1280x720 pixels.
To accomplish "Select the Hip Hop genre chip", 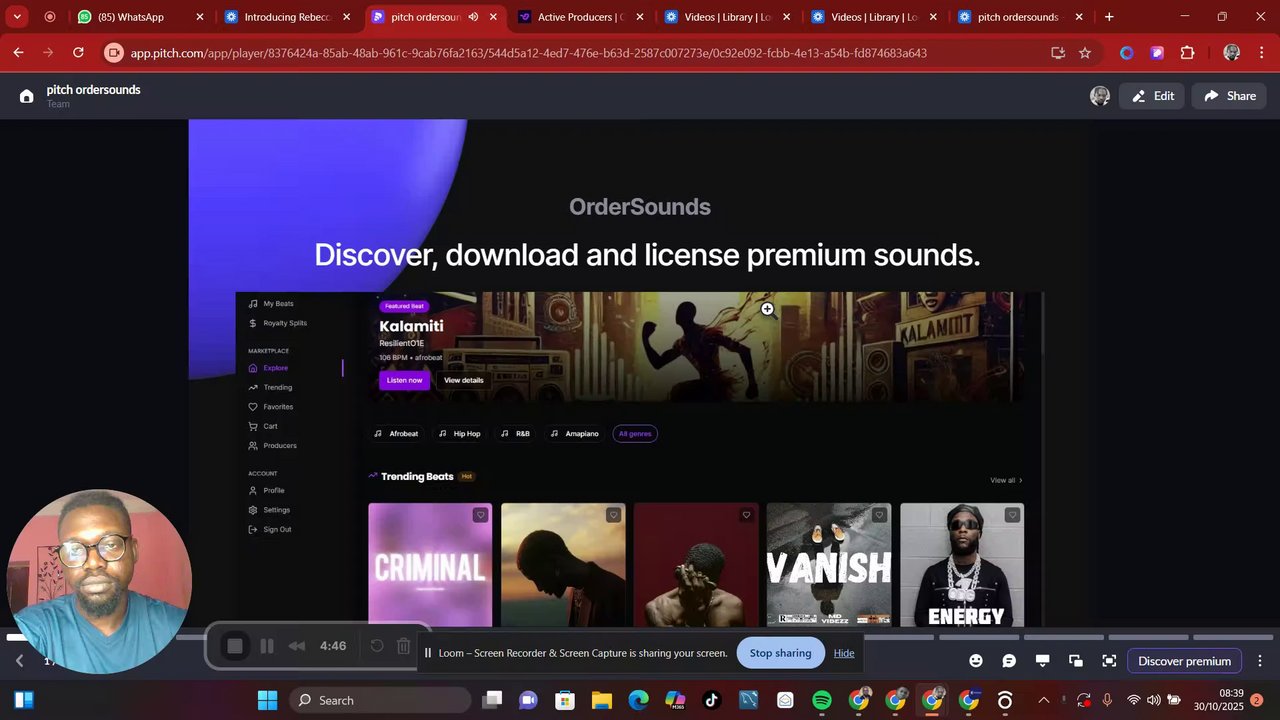I will click(460, 434).
